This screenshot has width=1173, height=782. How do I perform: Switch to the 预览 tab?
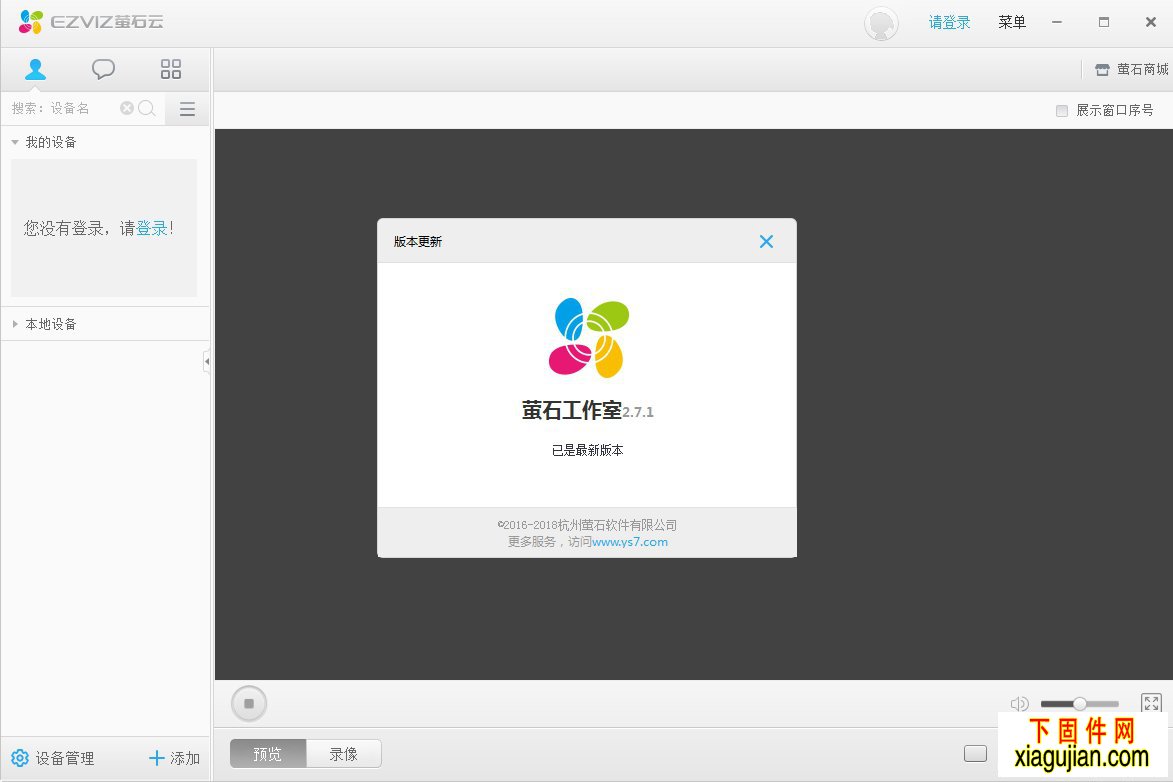coord(268,754)
